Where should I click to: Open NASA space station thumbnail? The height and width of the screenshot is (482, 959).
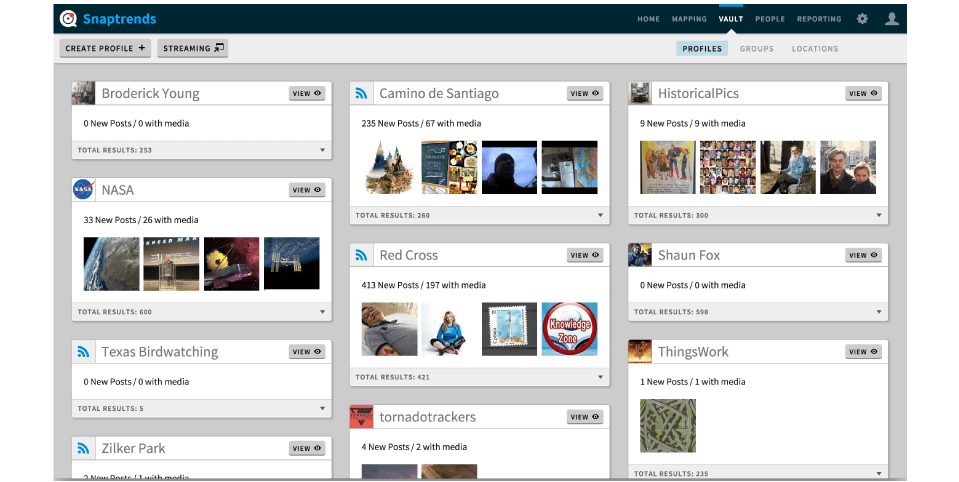(292, 264)
